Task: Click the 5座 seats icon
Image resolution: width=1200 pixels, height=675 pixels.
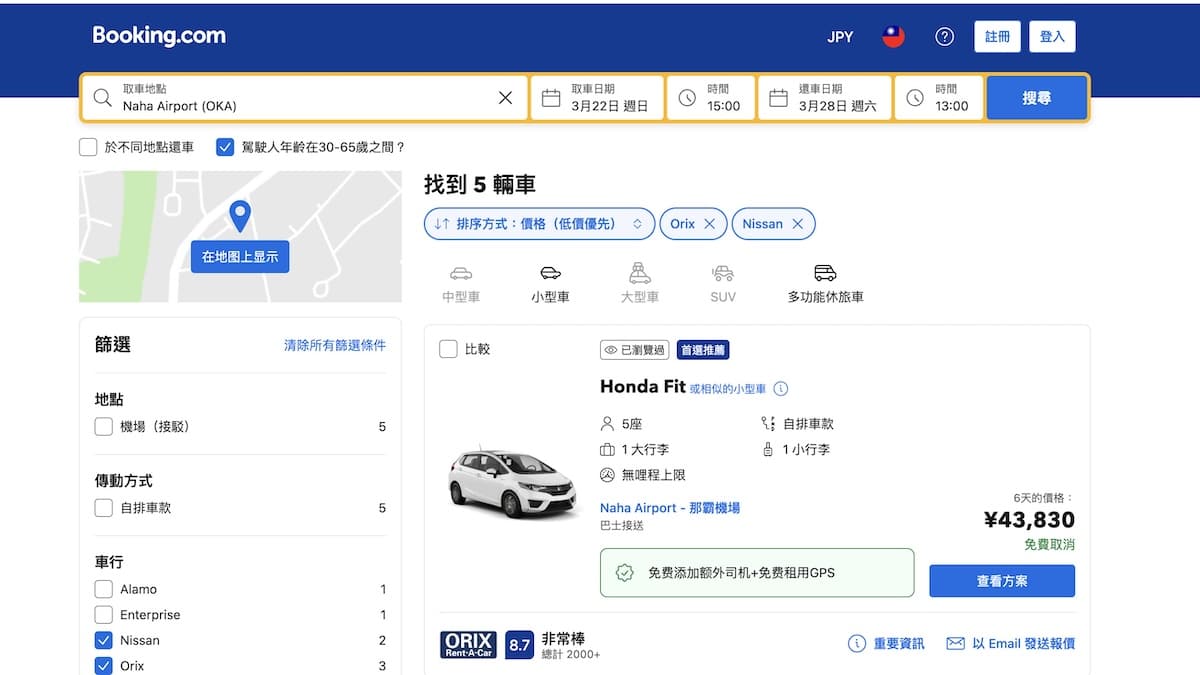Action: click(x=607, y=424)
